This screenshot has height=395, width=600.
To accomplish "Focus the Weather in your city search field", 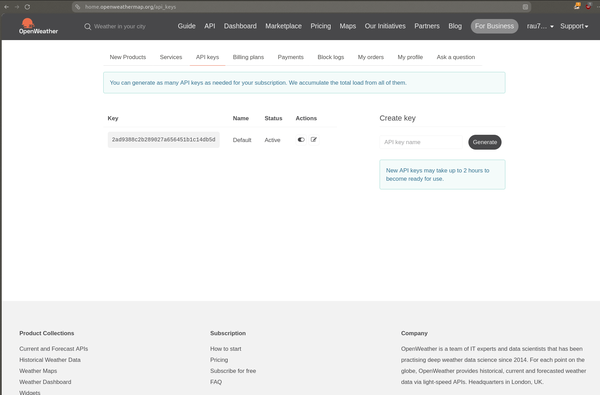I will click(120, 26).
